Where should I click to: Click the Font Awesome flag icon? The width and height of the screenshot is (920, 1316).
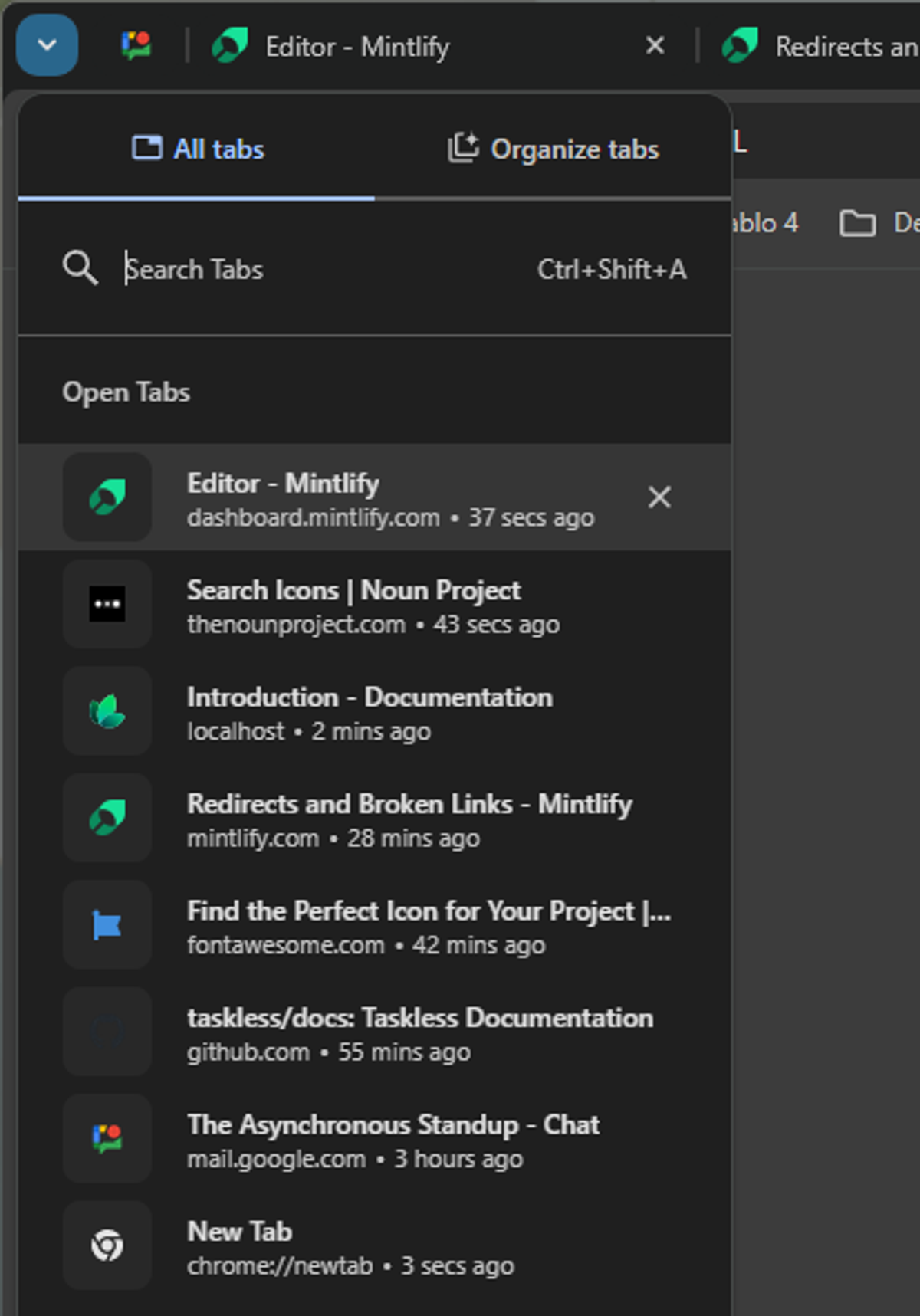click(x=107, y=924)
